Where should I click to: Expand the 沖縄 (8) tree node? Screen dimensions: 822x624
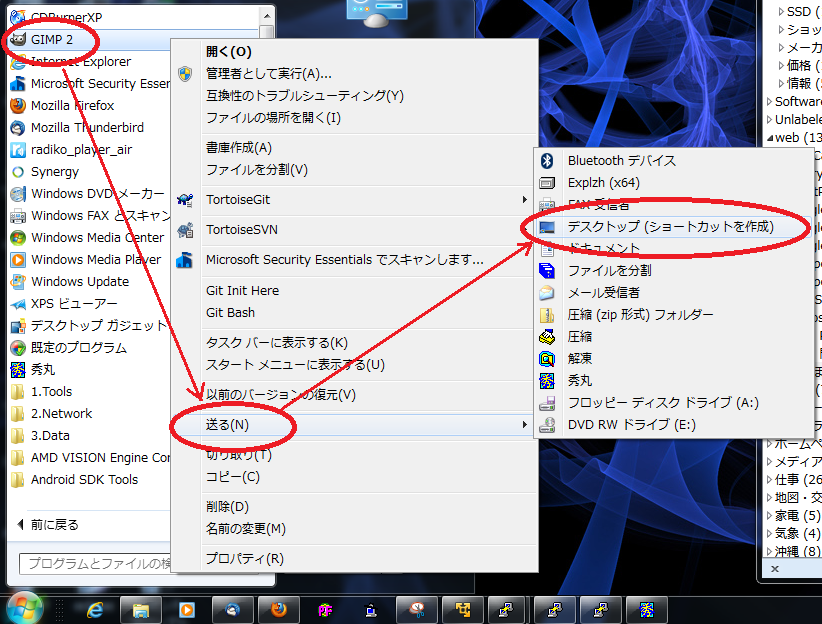coord(770,552)
